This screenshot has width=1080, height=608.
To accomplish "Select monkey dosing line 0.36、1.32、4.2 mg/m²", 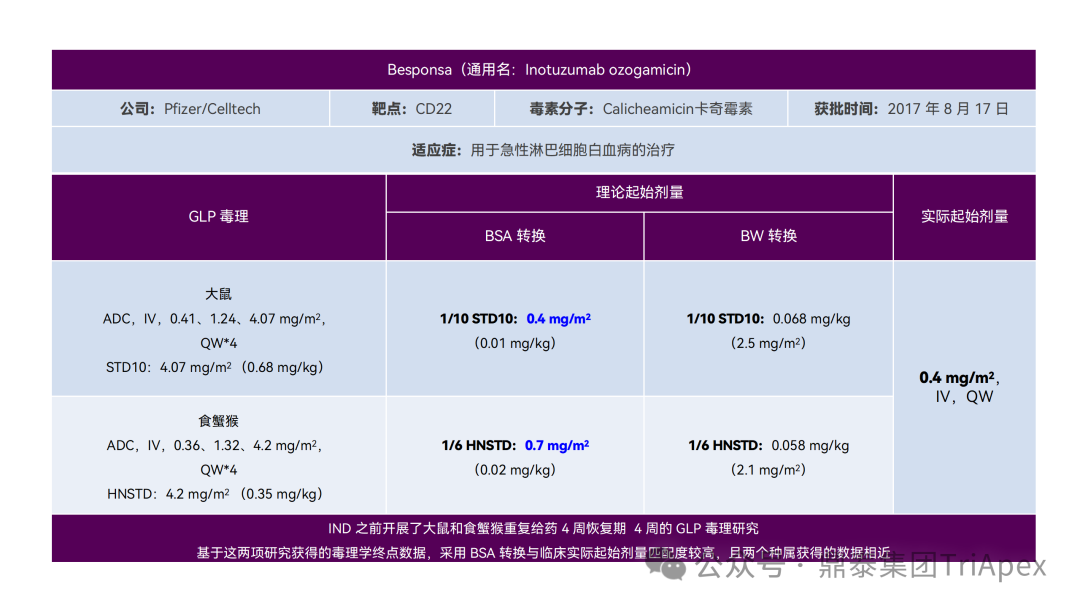I will tap(214, 445).
